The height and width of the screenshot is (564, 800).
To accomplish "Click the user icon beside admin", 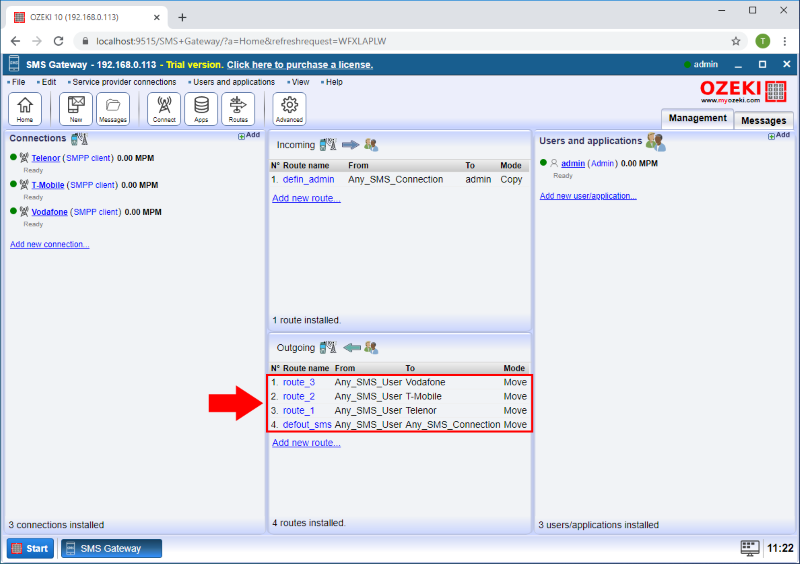I will point(554,163).
